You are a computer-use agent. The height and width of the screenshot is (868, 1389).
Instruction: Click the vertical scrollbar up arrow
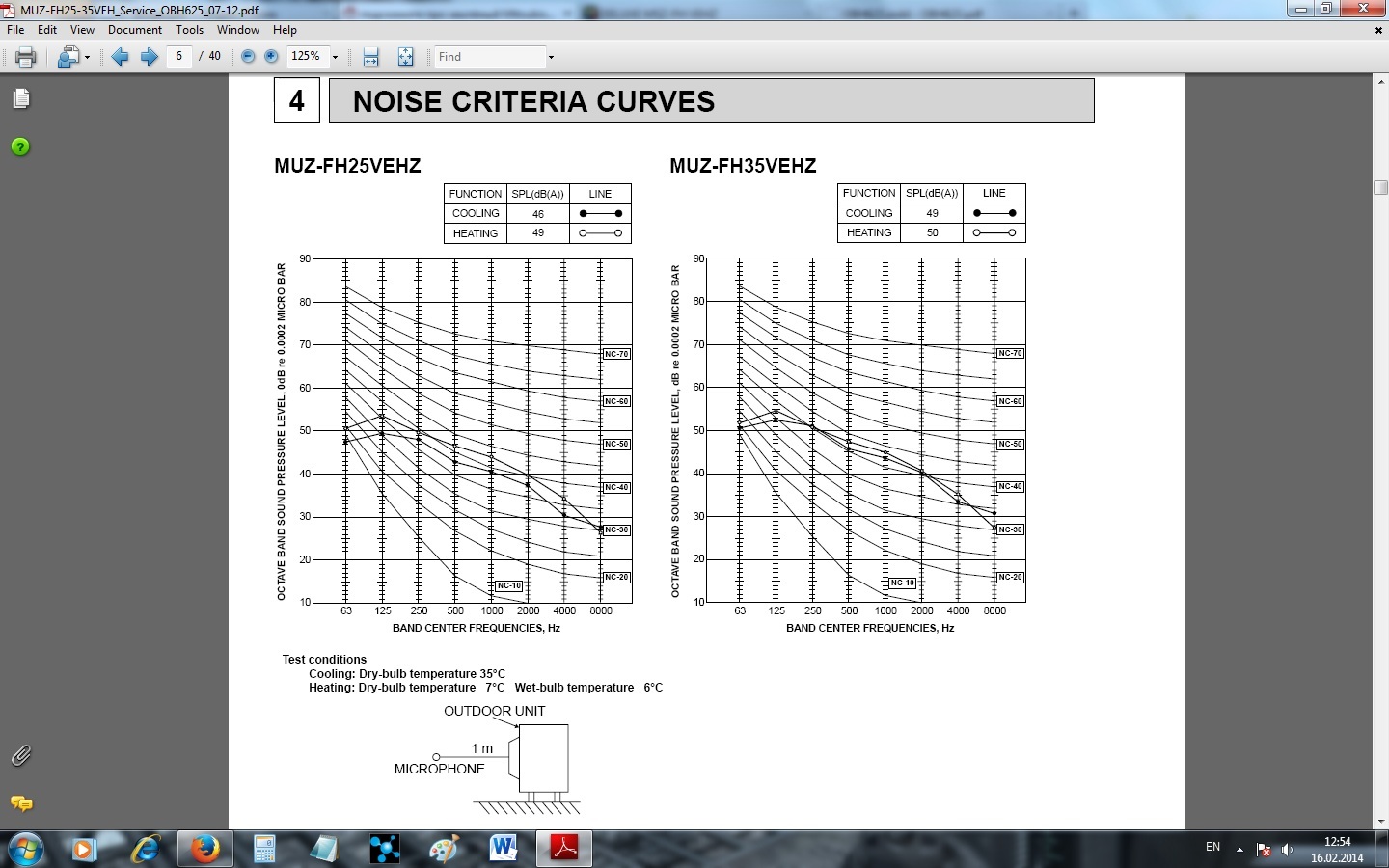[1380, 82]
